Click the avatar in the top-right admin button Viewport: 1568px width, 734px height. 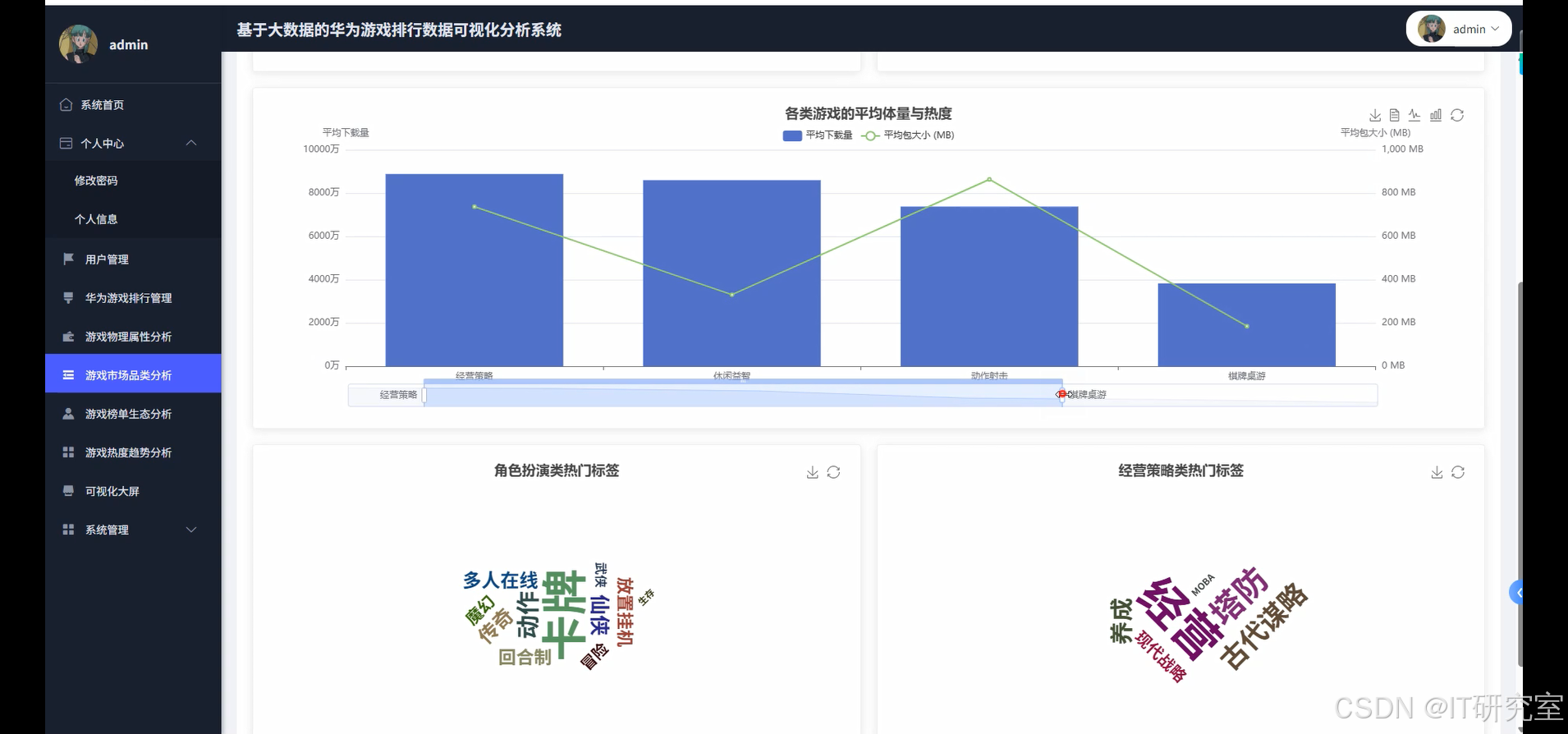point(1432,29)
